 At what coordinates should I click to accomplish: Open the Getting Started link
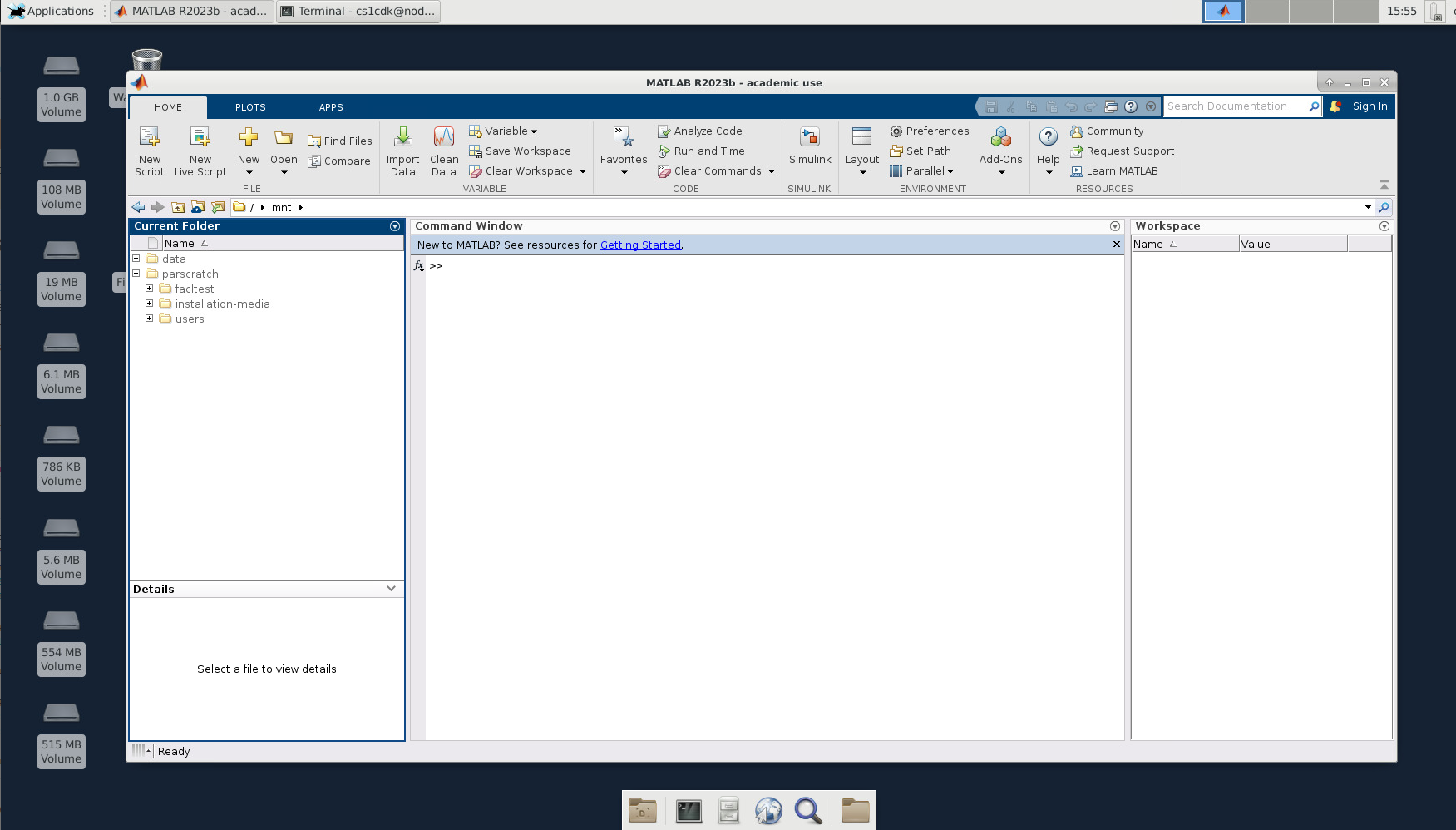(640, 245)
